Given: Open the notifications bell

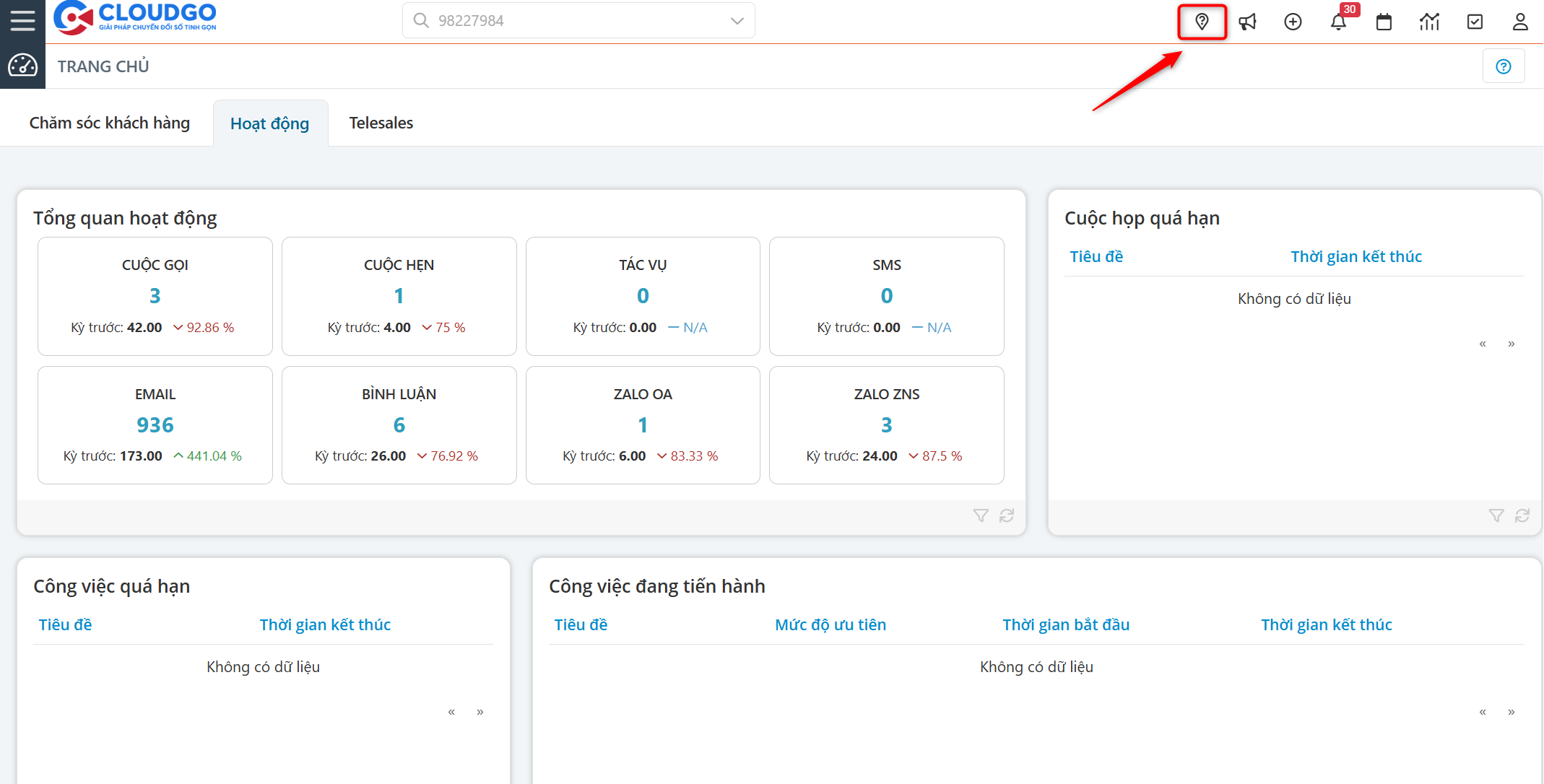Looking at the screenshot, I should (1338, 22).
